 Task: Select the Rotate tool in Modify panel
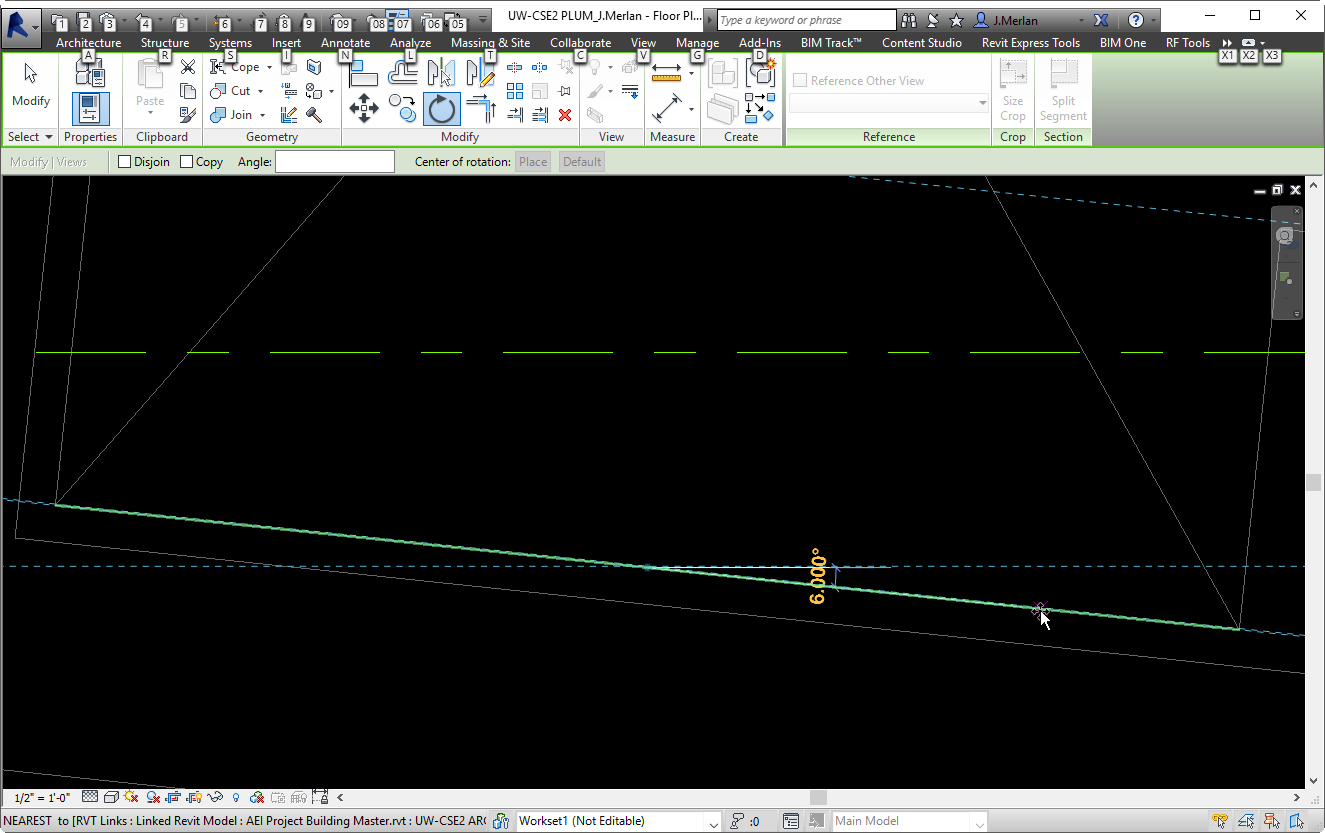click(x=441, y=108)
